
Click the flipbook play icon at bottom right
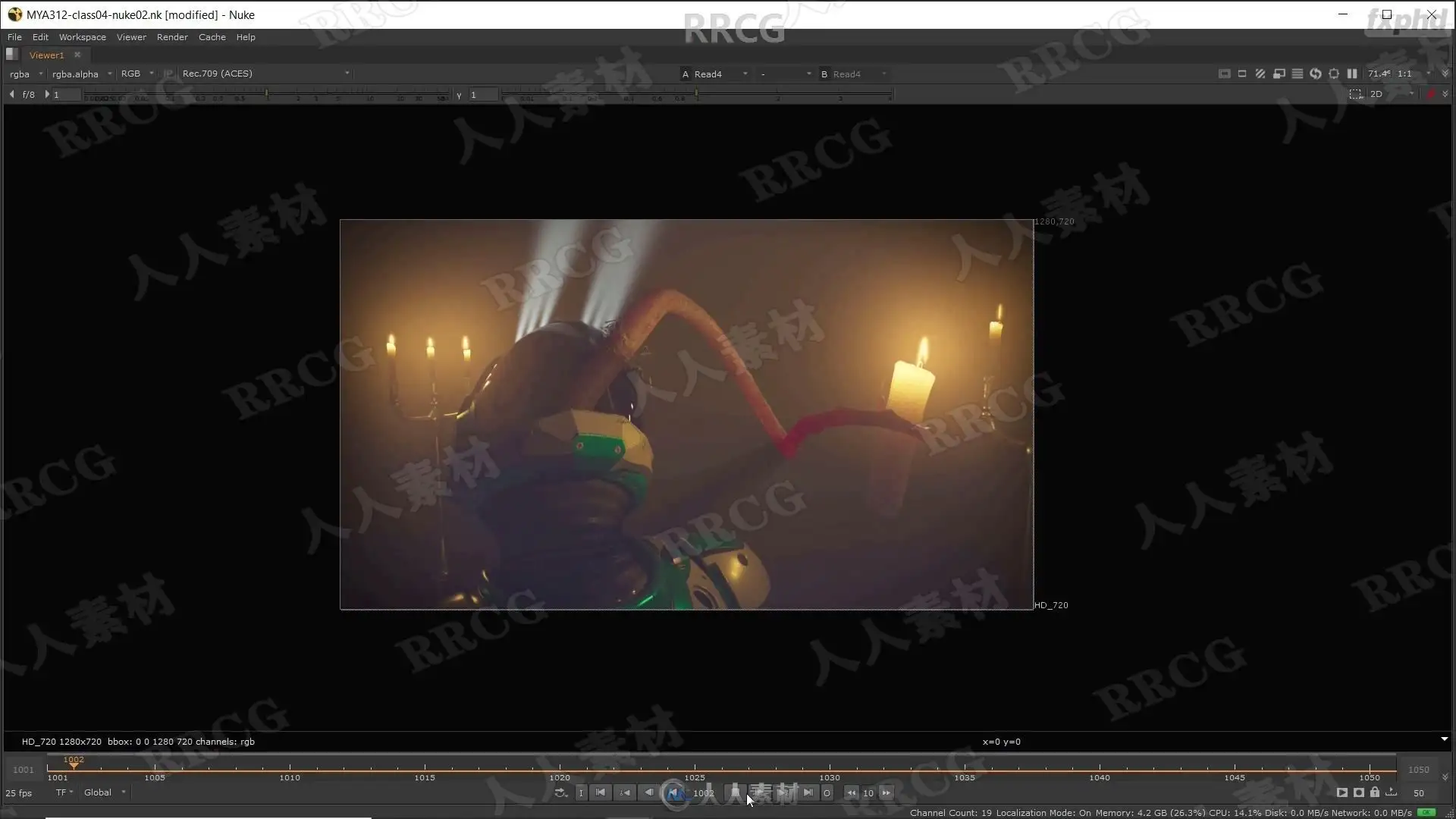coord(1341,792)
